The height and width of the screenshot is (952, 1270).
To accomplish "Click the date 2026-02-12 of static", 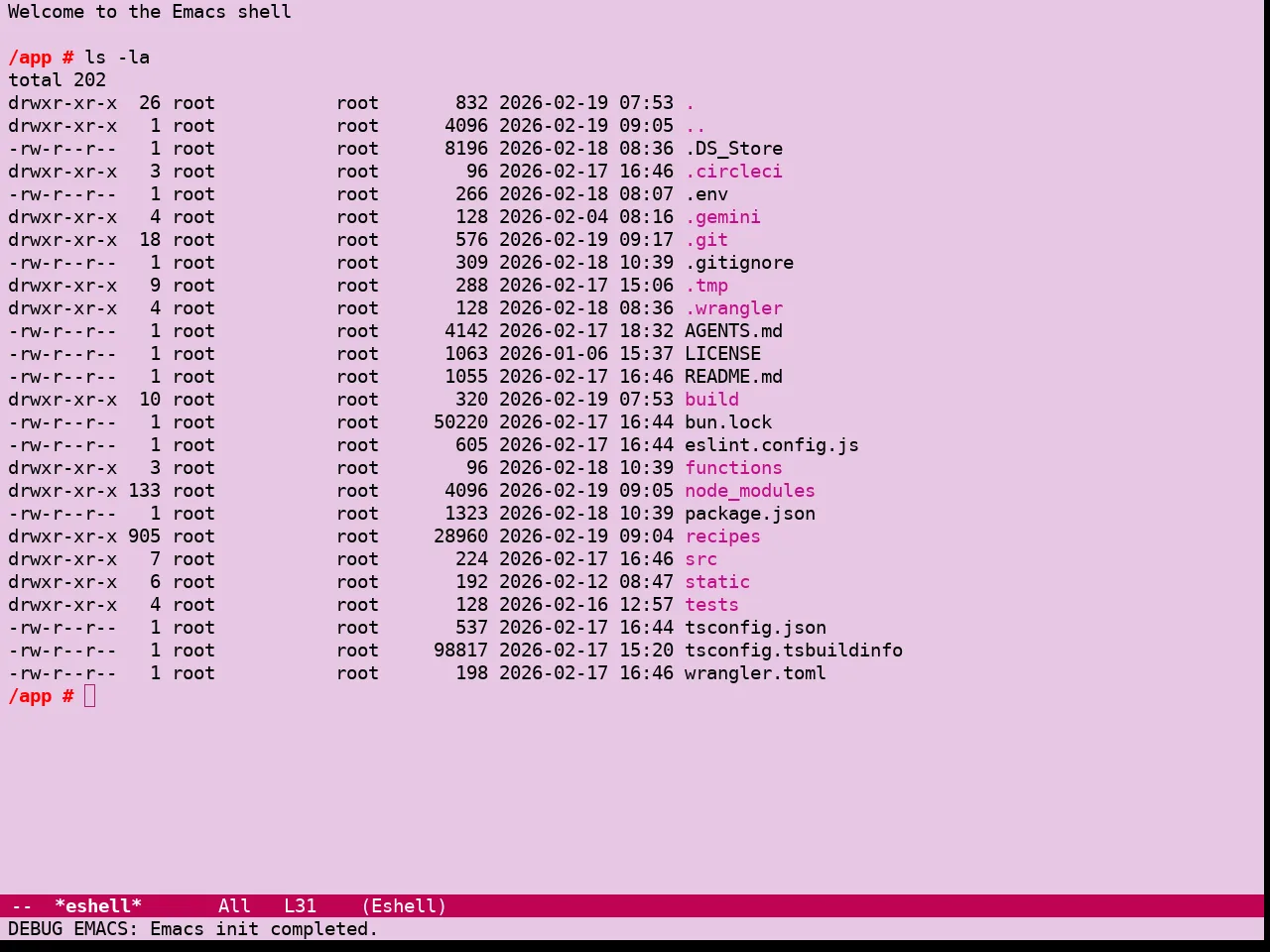I will (x=554, y=582).
